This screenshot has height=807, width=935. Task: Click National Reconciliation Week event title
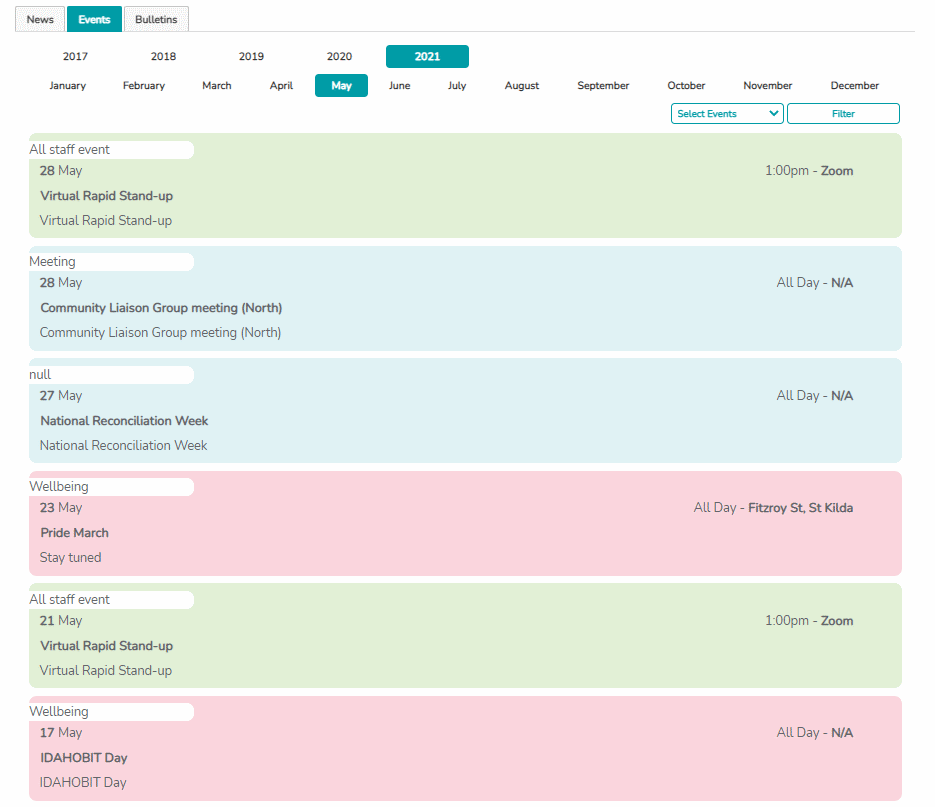pyautogui.click(x=124, y=421)
